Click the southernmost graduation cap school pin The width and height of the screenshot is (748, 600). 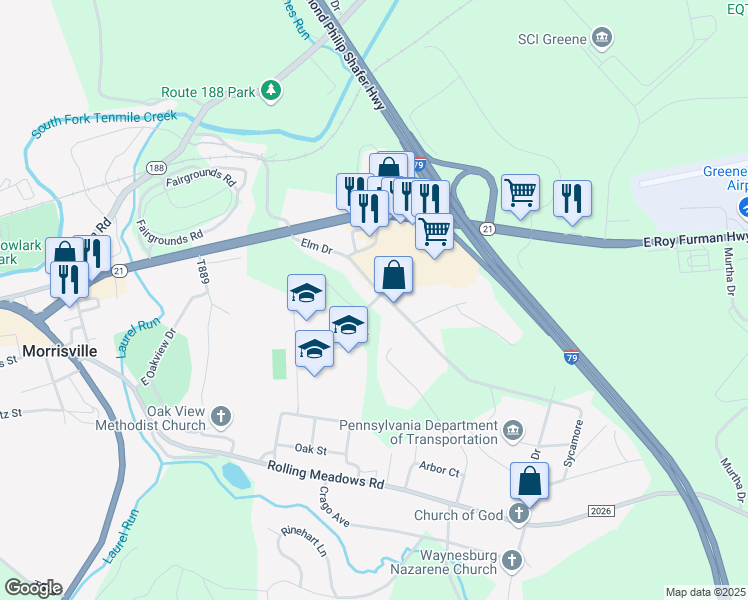pos(314,350)
